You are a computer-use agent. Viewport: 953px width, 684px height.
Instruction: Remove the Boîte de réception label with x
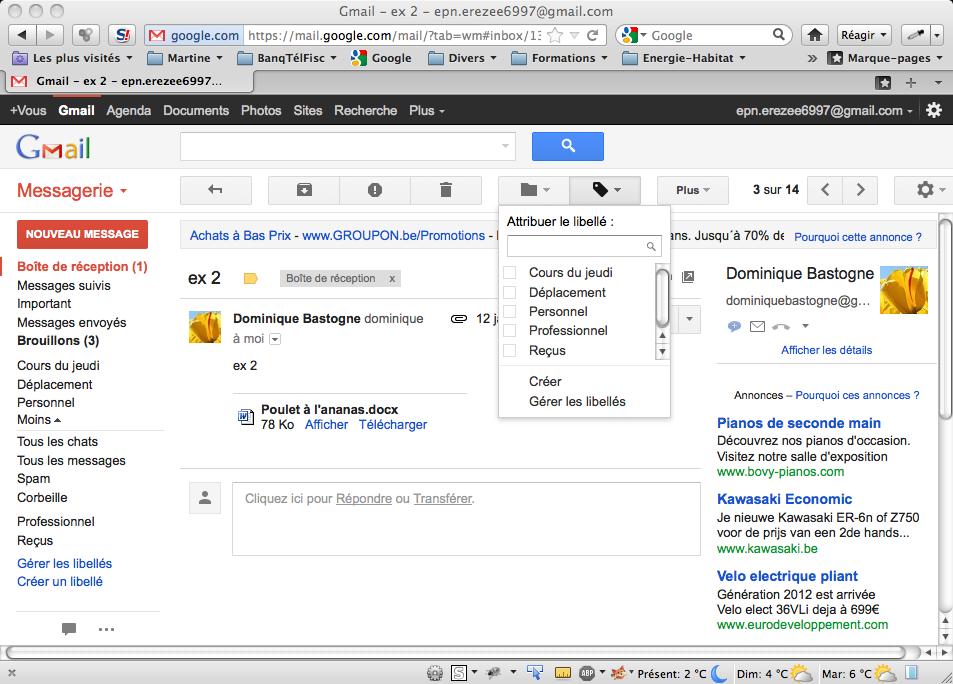pyautogui.click(x=392, y=278)
